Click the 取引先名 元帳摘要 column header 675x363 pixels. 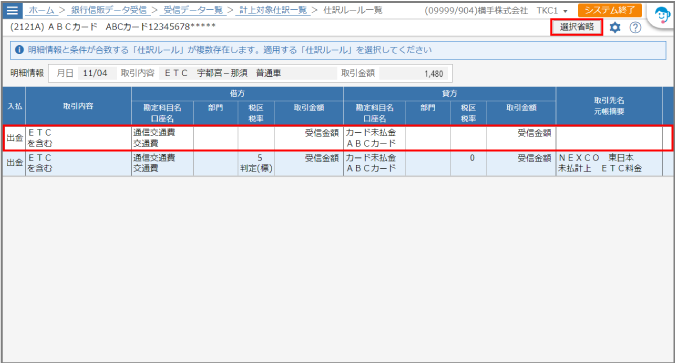[x=609, y=106]
